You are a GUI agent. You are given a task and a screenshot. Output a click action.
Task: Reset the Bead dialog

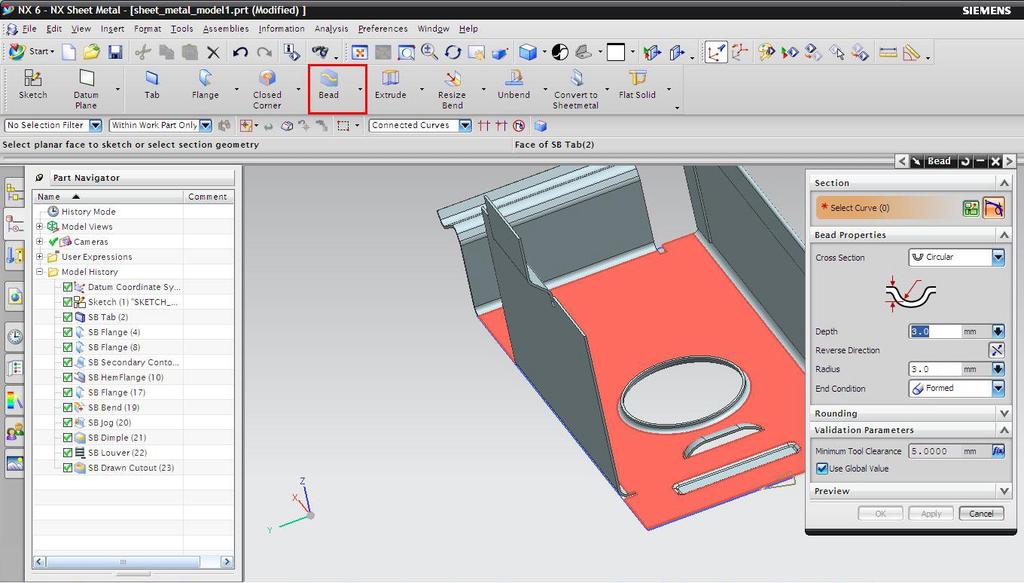point(966,161)
